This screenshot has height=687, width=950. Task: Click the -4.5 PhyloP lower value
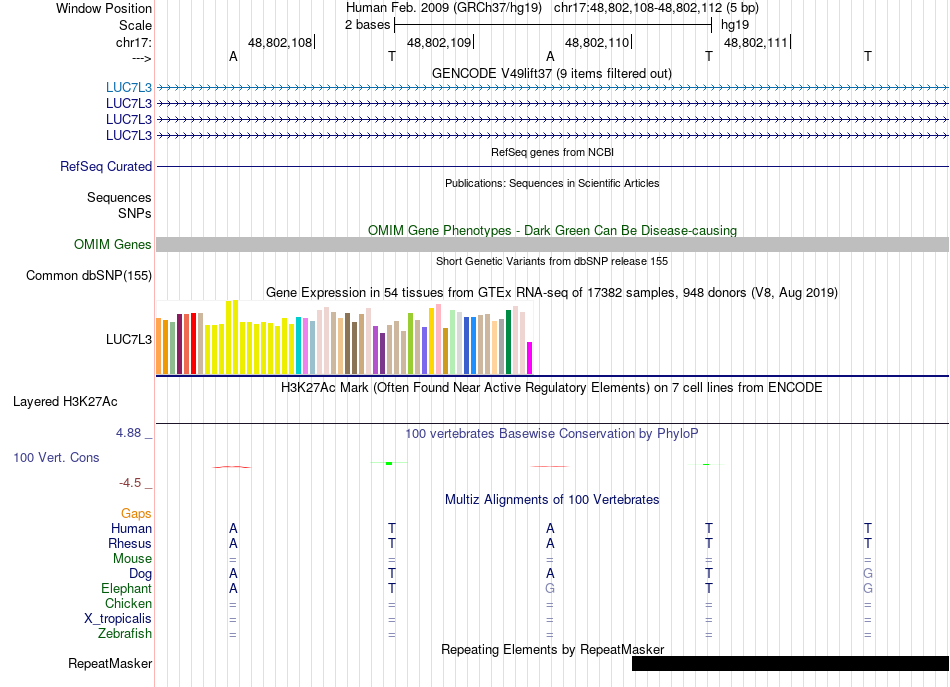pos(130,483)
